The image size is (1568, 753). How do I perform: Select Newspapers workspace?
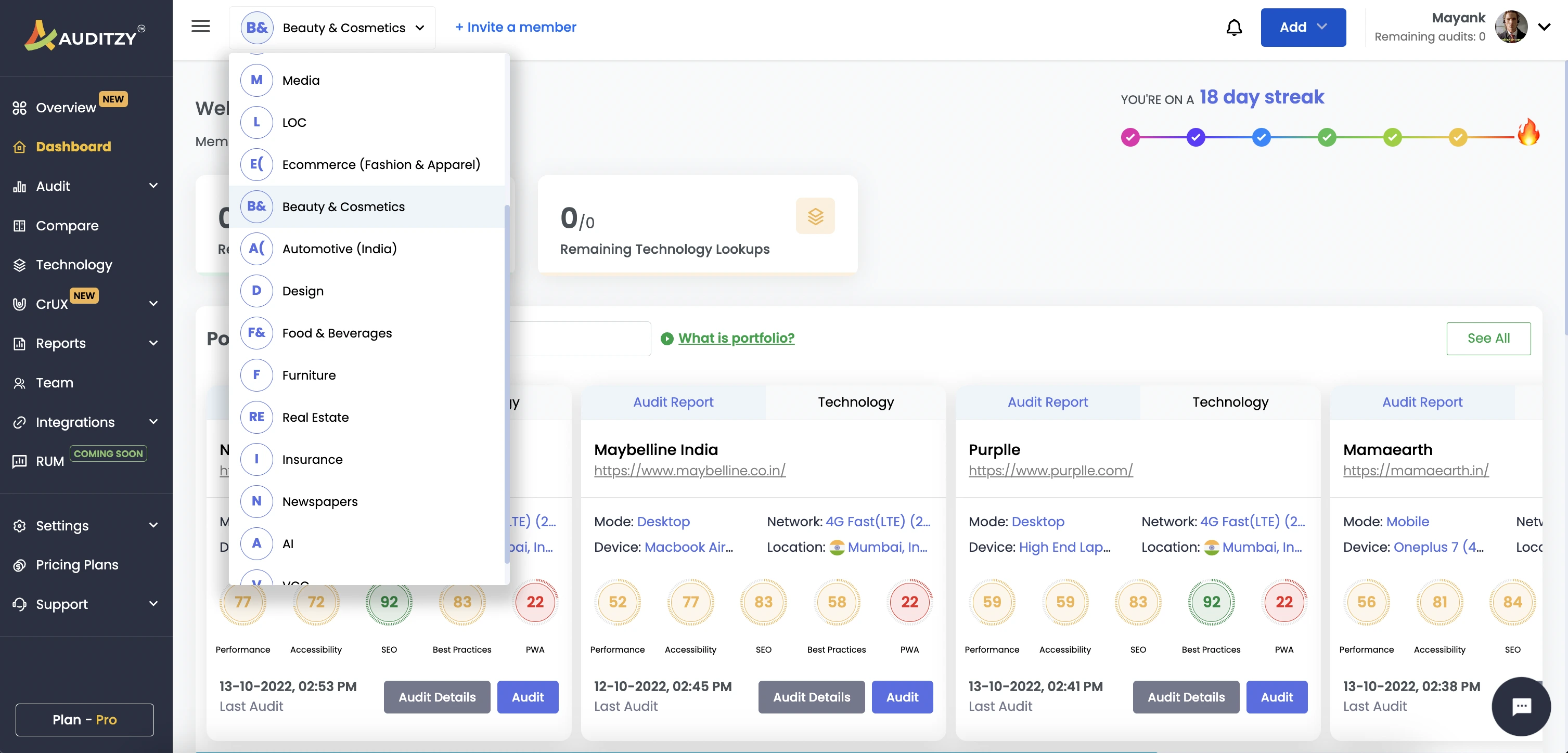coord(366,501)
